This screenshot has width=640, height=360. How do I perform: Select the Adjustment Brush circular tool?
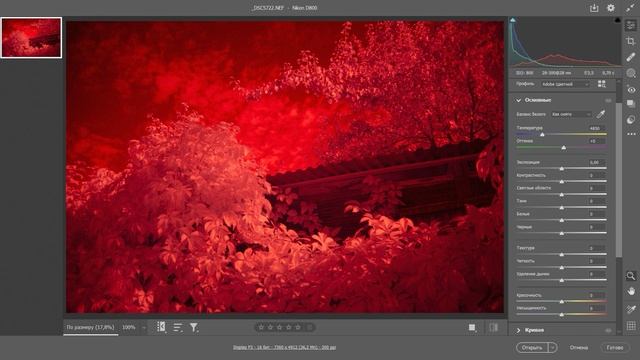631,73
